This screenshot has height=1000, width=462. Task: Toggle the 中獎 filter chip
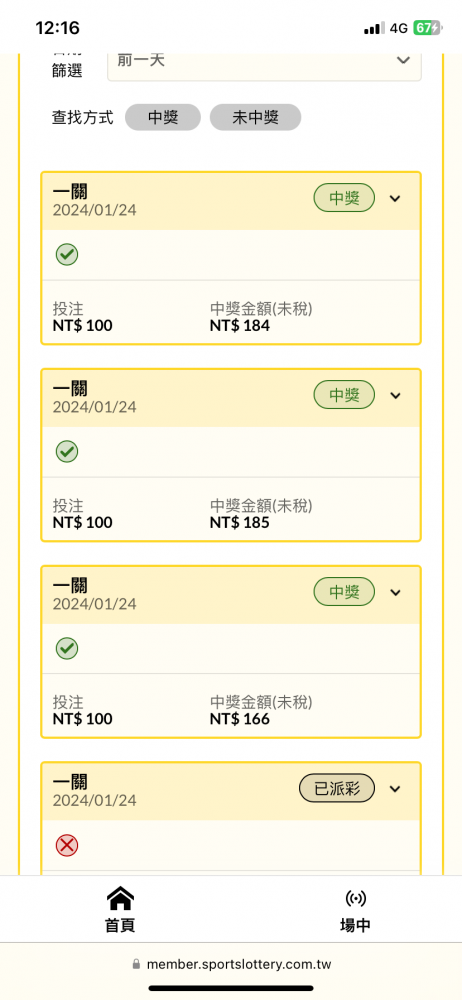[x=163, y=117]
